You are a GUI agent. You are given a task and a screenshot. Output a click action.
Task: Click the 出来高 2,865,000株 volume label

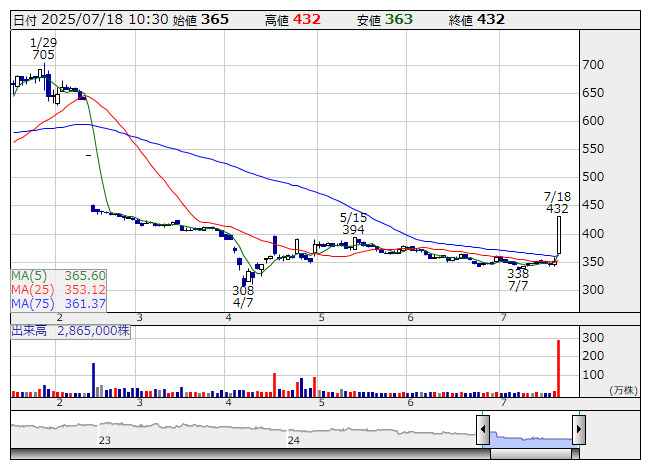[70, 331]
